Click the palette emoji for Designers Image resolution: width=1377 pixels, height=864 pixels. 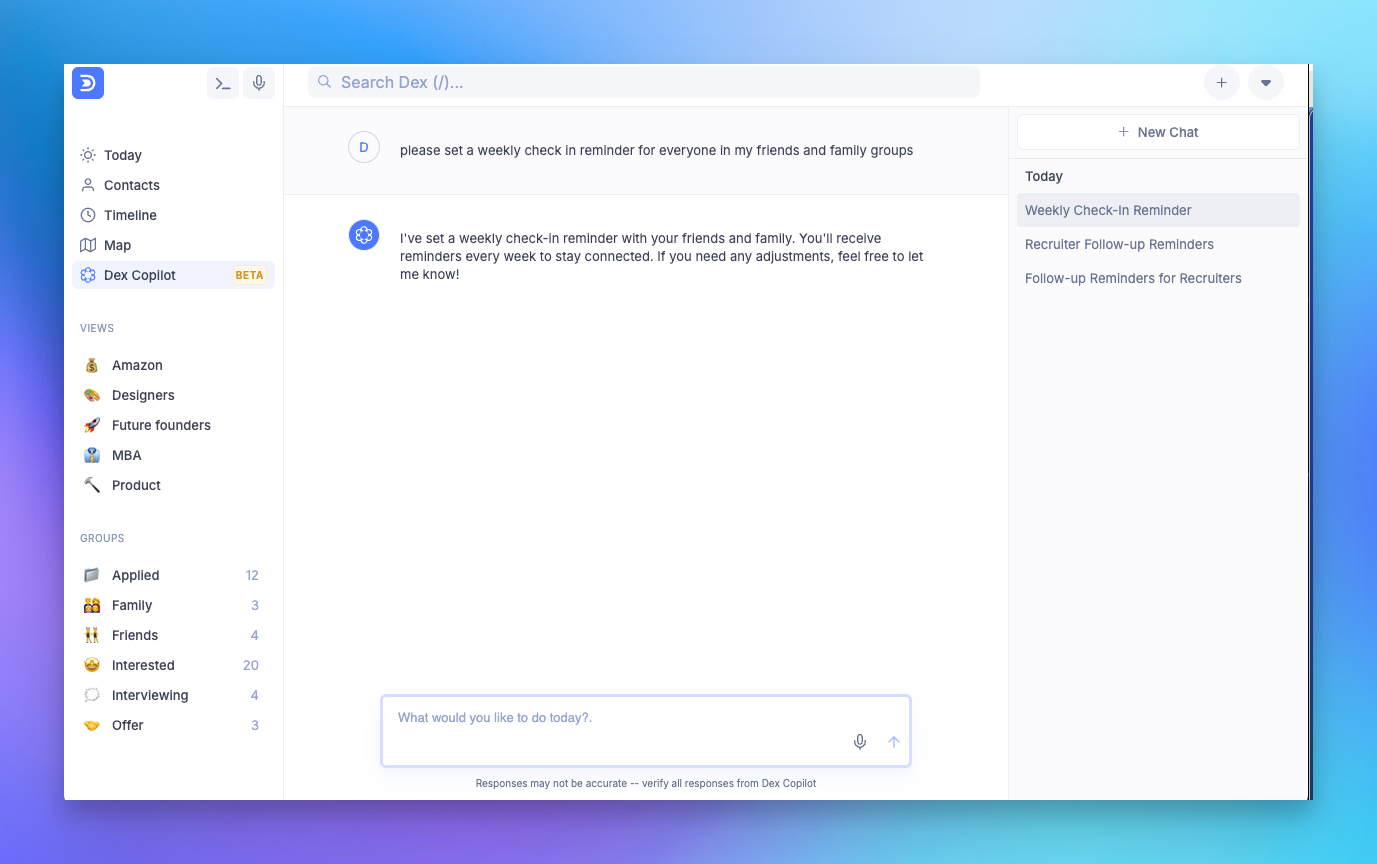(x=92, y=395)
